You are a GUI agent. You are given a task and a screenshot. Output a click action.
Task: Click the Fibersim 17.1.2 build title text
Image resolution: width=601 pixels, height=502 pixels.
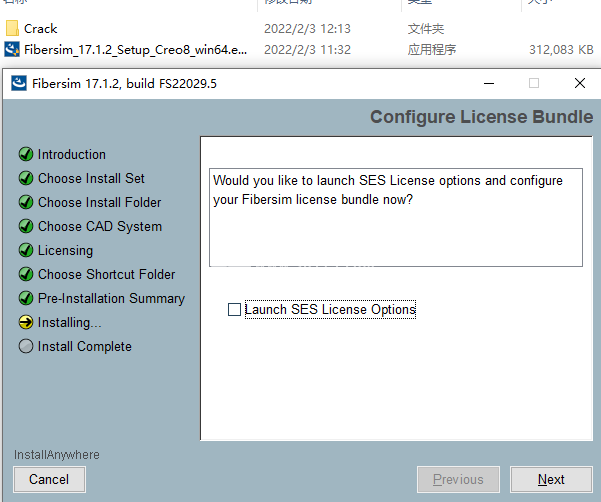124,84
